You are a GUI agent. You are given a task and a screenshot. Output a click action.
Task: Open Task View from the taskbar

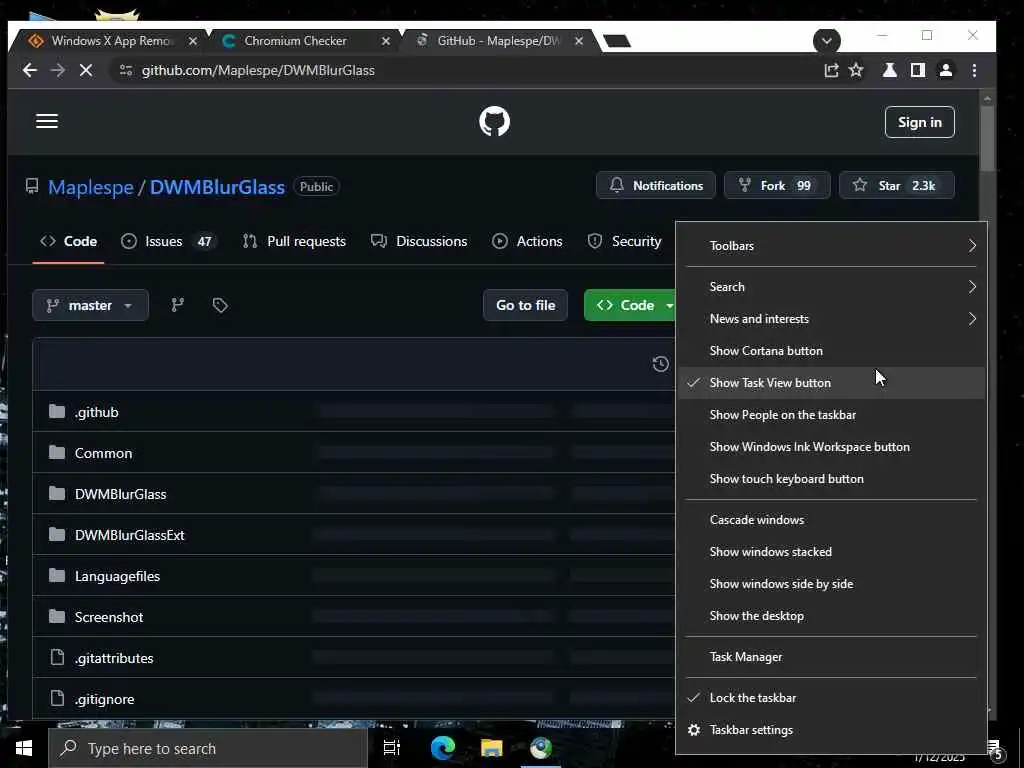tap(392, 748)
